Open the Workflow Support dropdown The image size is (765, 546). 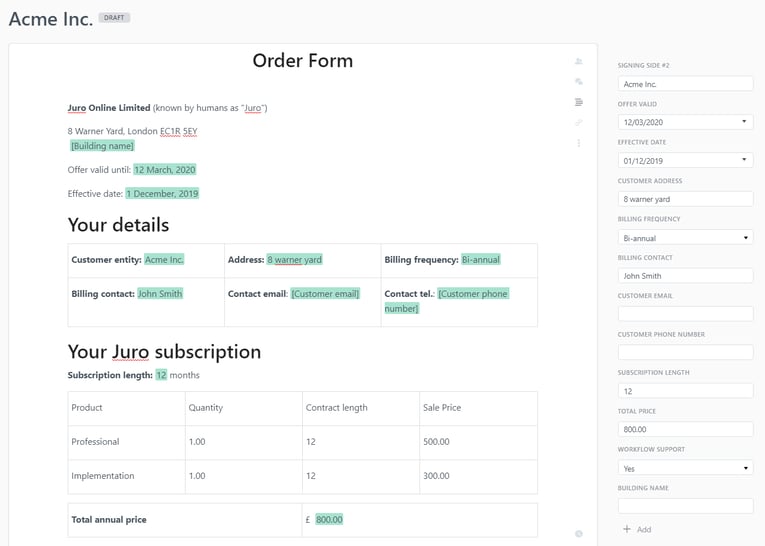745,468
